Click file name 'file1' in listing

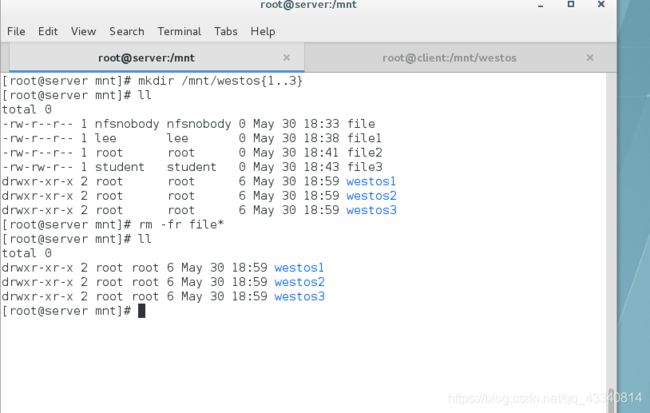coord(364,138)
